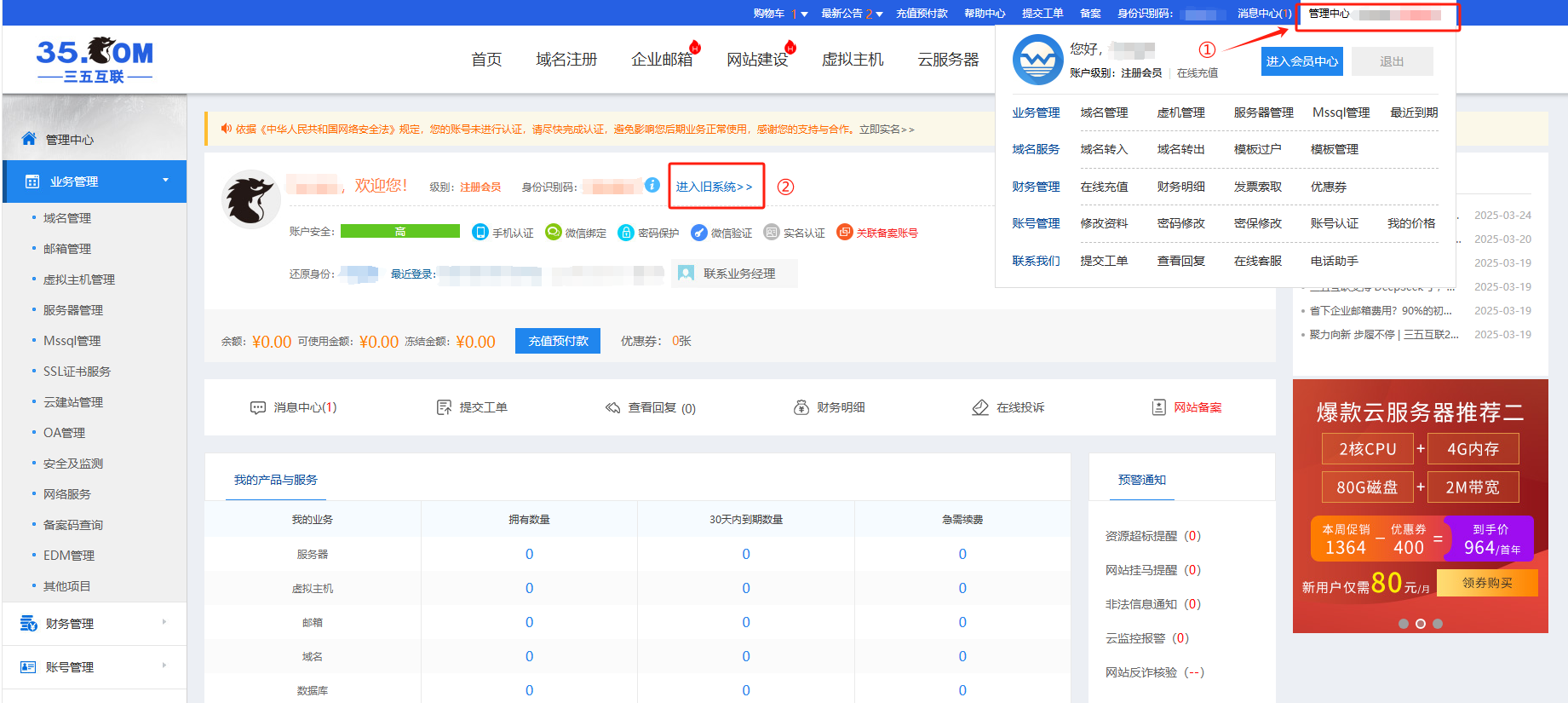This screenshot has width=1568, height=703.
Task: Open the message center envelope icon
Action: [258, 408]
